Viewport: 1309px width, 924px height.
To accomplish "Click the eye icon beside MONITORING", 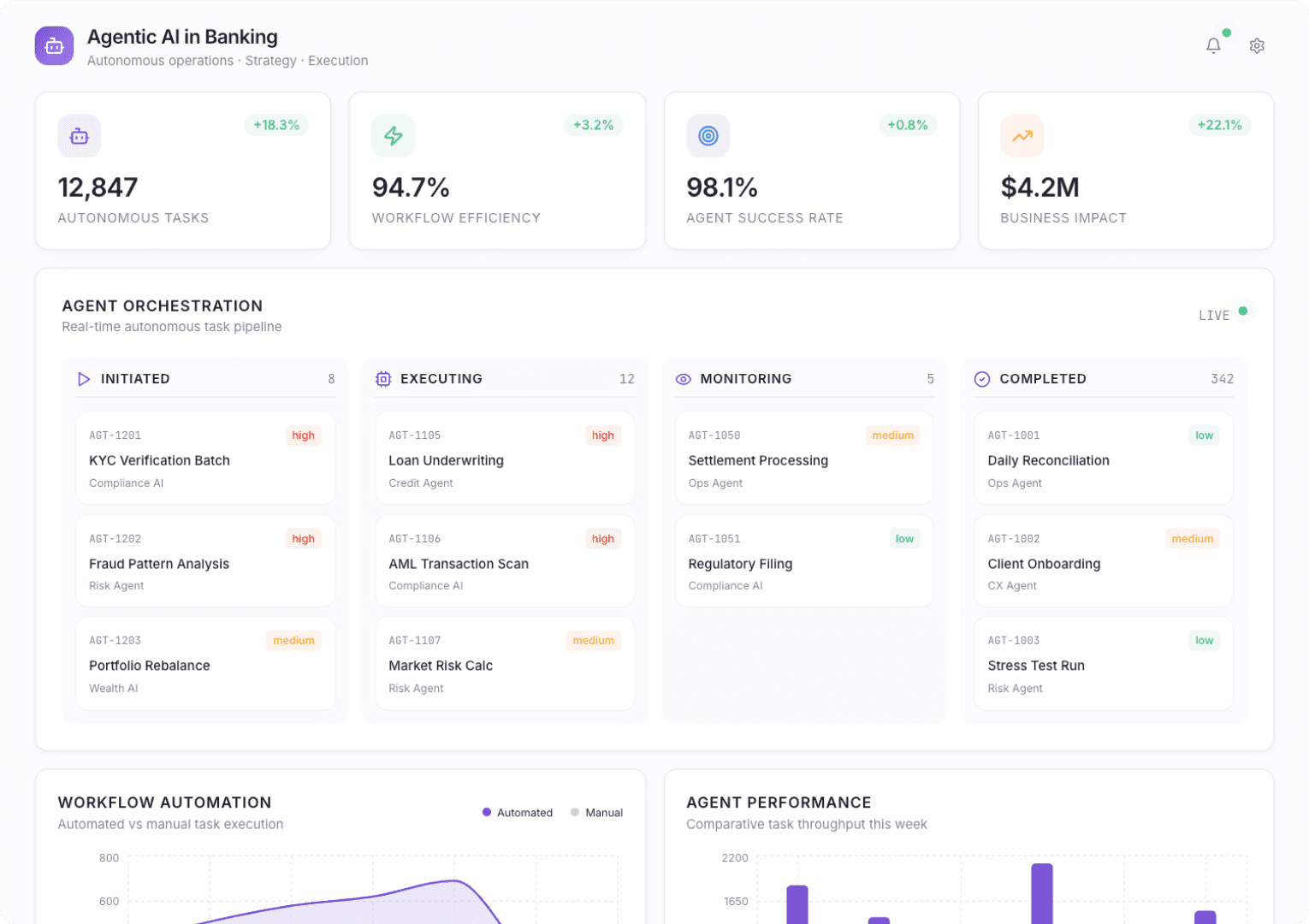I will [x=683, y=379].
